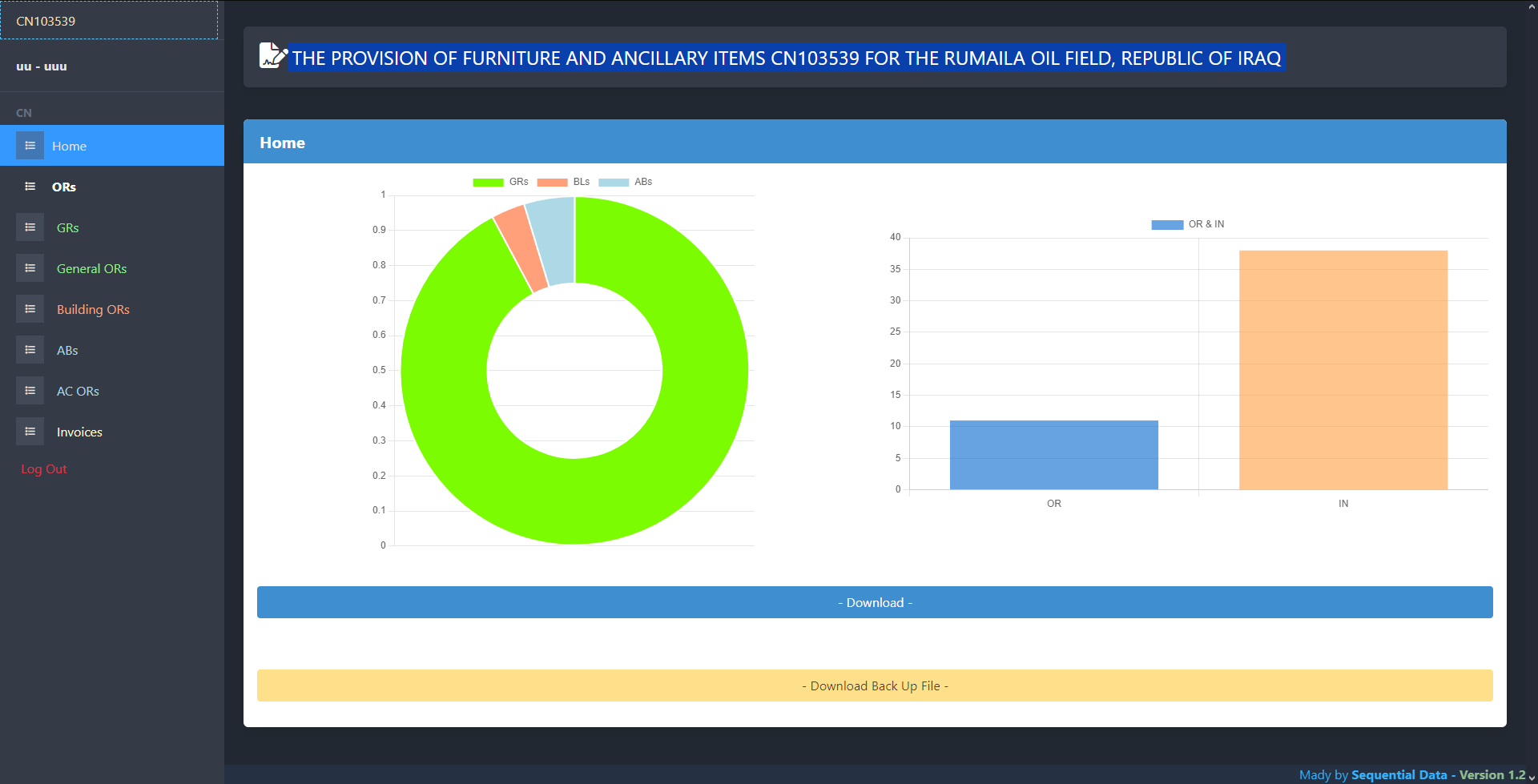Click the list icon next to ORs
The image size is (1538, 784).
point(30,187)
